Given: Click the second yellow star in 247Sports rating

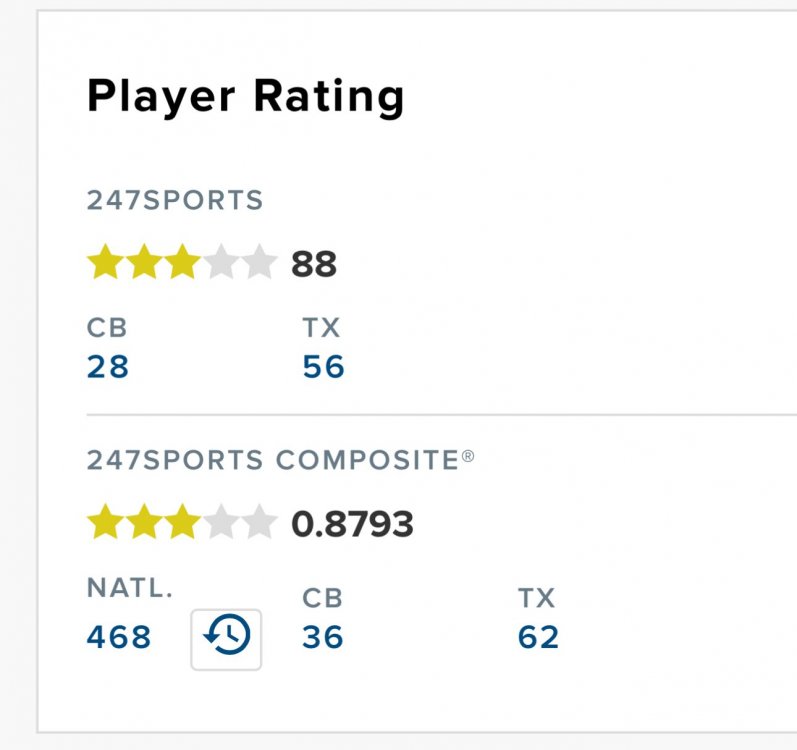Looking at the screenshot, I should coord(144,264).
